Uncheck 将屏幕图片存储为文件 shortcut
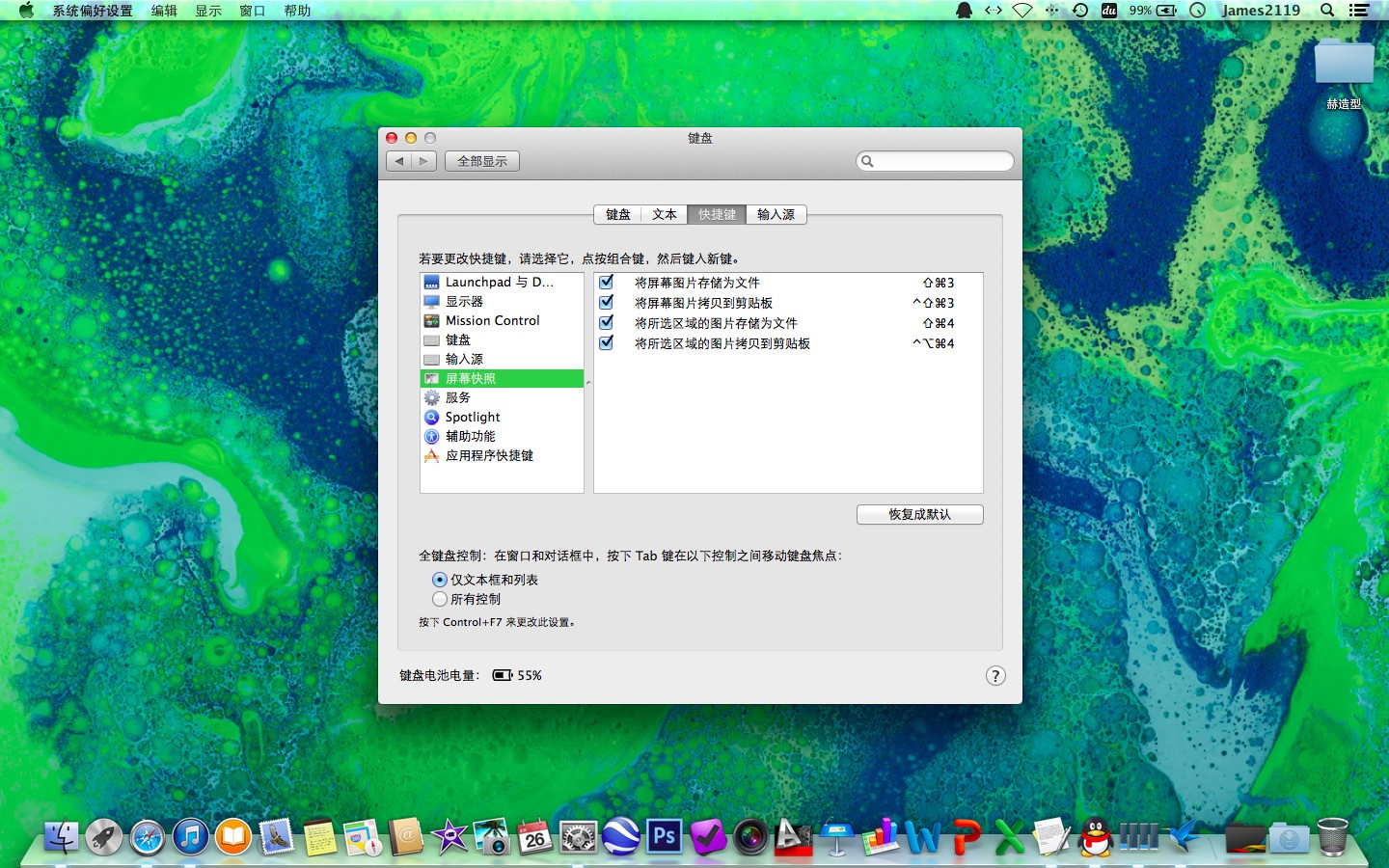Screen dimensions: 1389x868 pyautogui.click(x=606, y=282)
